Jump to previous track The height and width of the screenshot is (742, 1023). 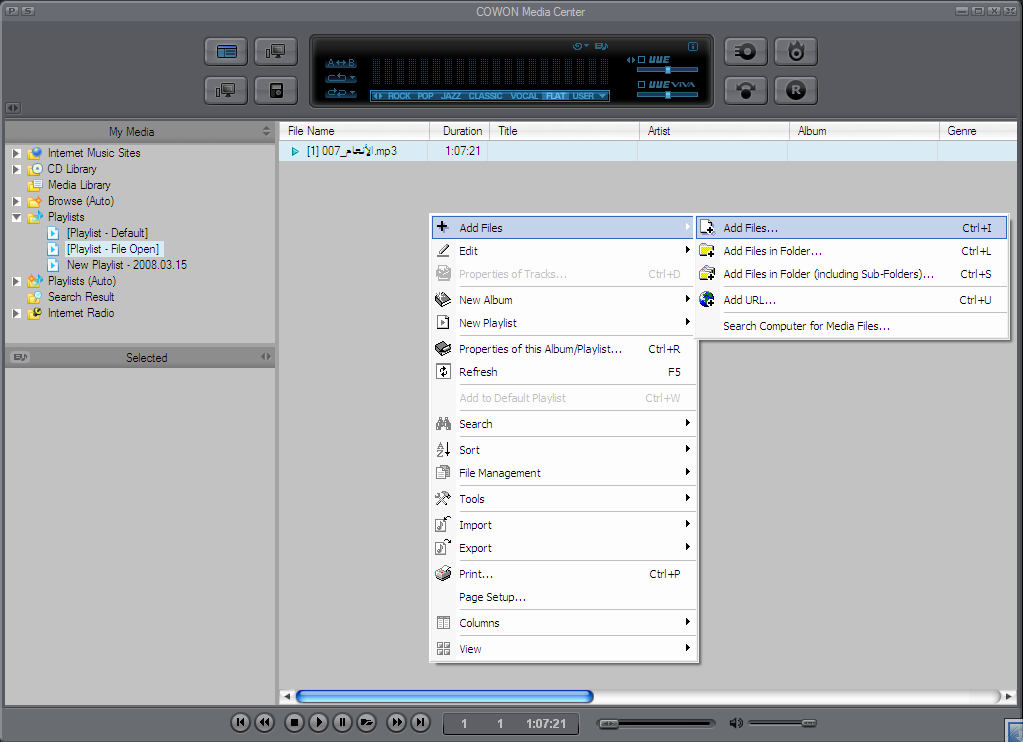[x=240, y=722]
